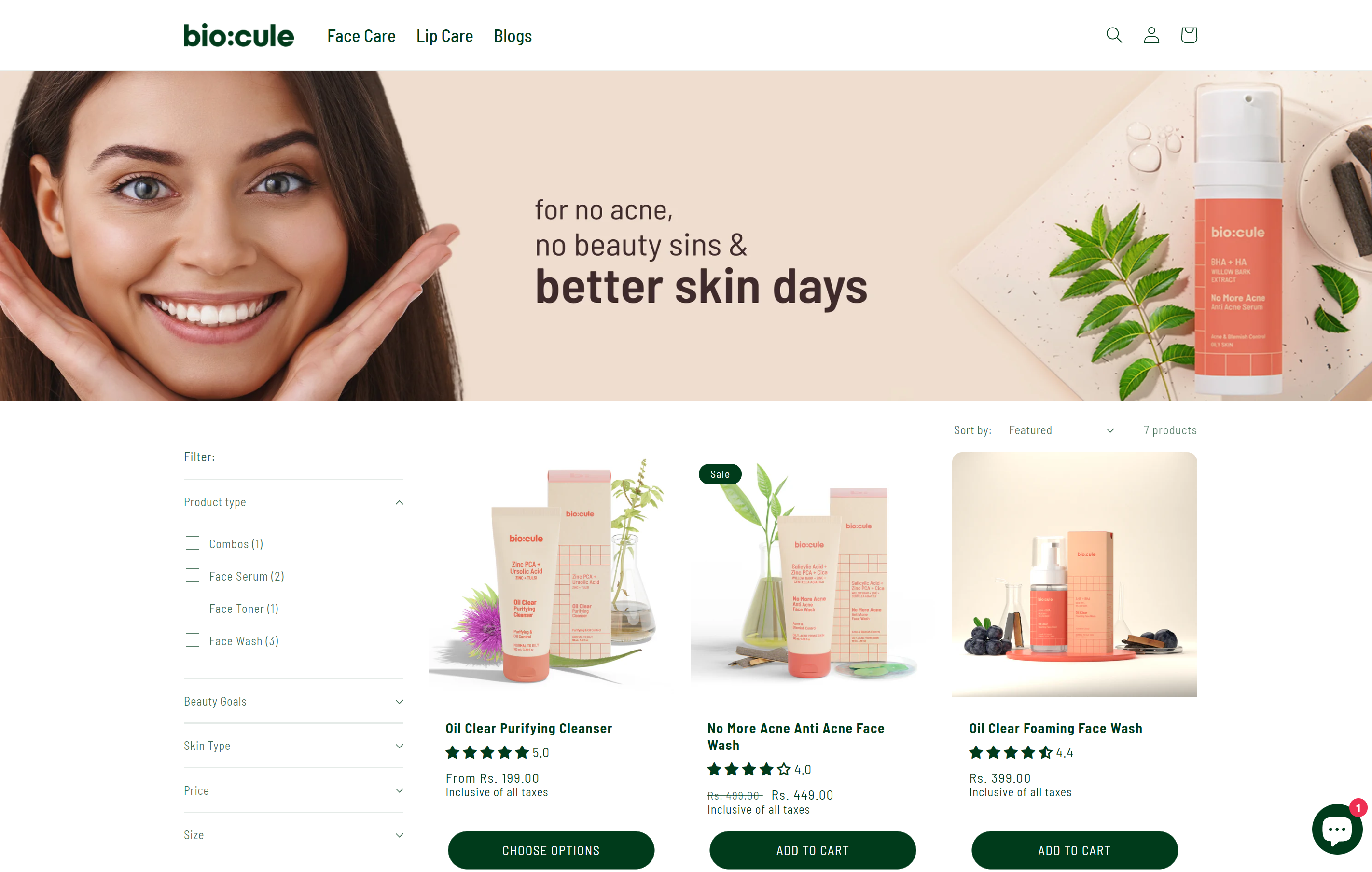
Task: Collapse the Product type filter
Action: (x=293, y=502)
